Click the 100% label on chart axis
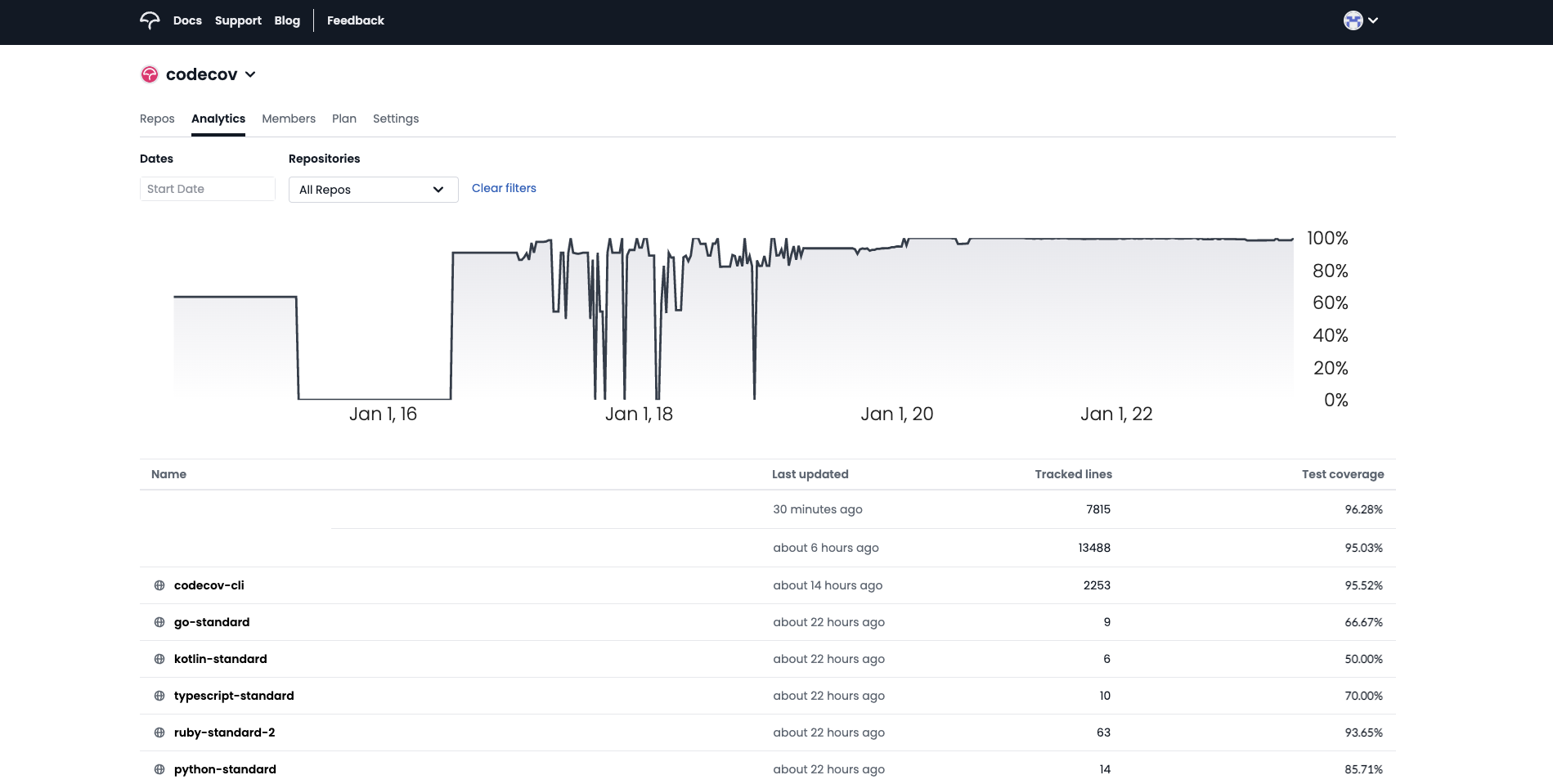 click(1327, 239)
